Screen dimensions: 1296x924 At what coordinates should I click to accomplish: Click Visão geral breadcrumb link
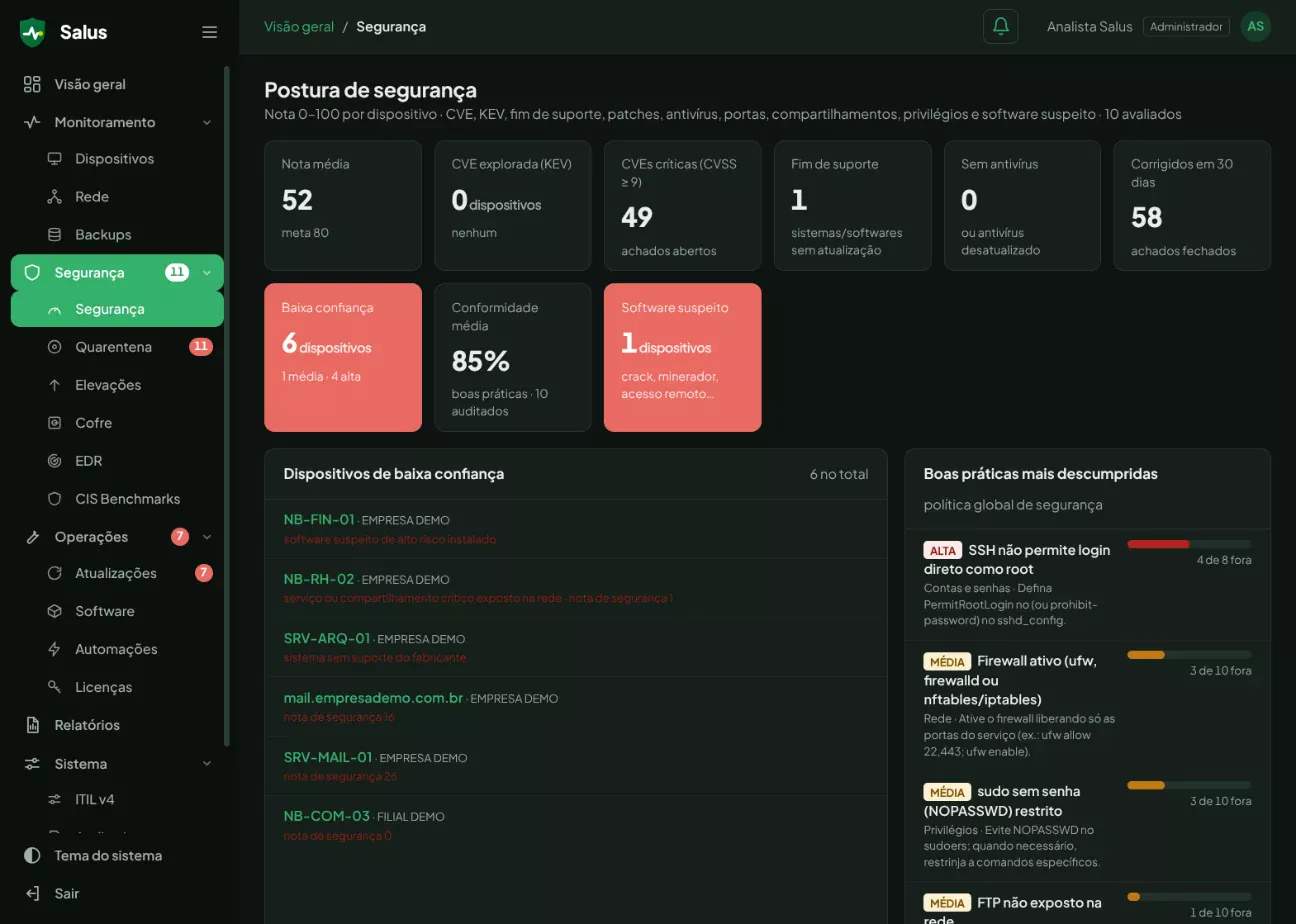(299, 27)
